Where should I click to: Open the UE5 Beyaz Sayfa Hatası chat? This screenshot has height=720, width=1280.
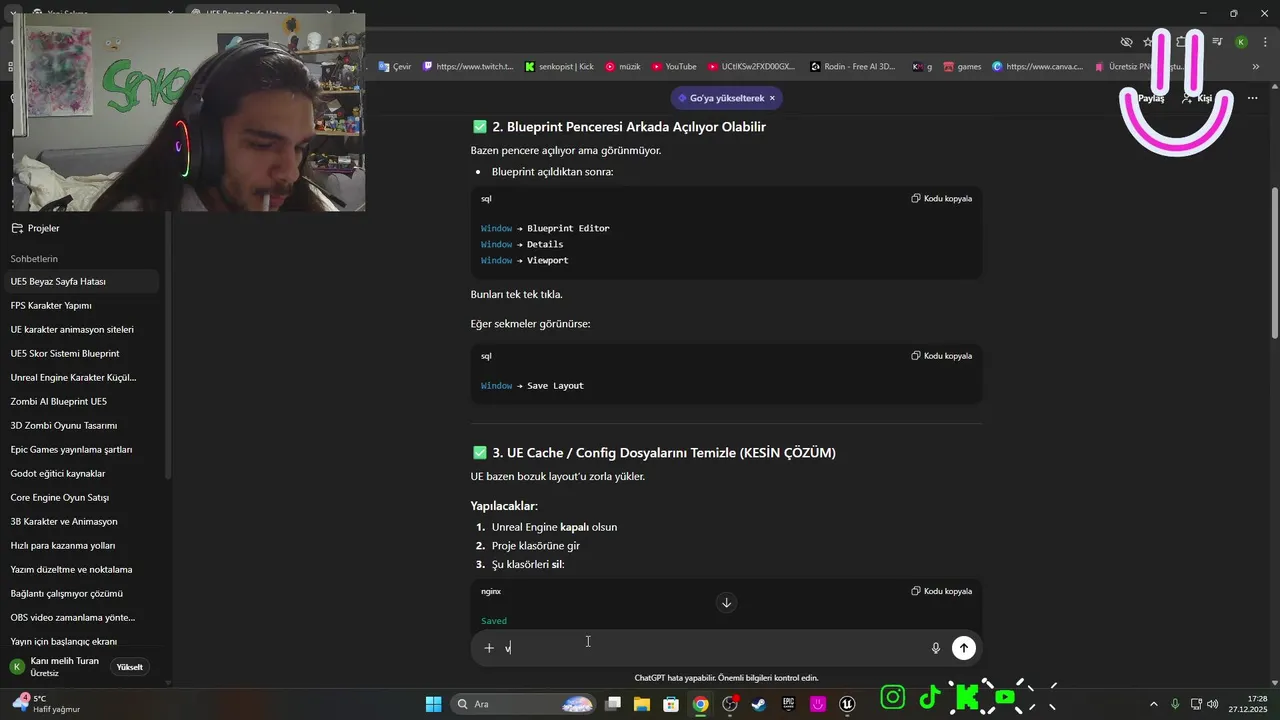click(80, 282)
